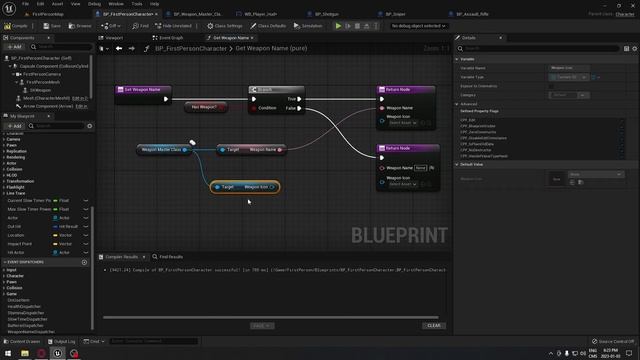Open the Tools menu

(137, 4)
